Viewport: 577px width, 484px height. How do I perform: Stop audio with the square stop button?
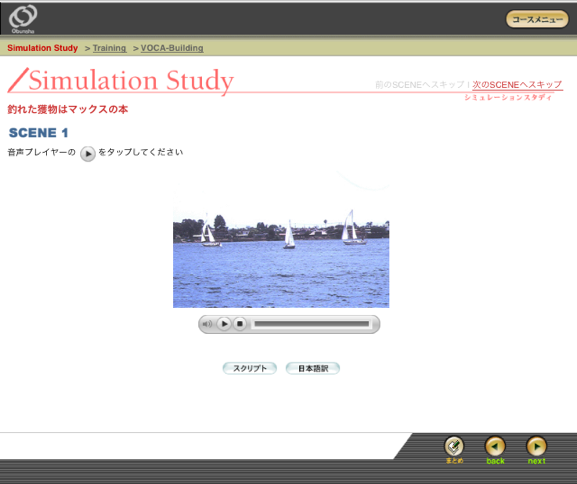[240, 324]
